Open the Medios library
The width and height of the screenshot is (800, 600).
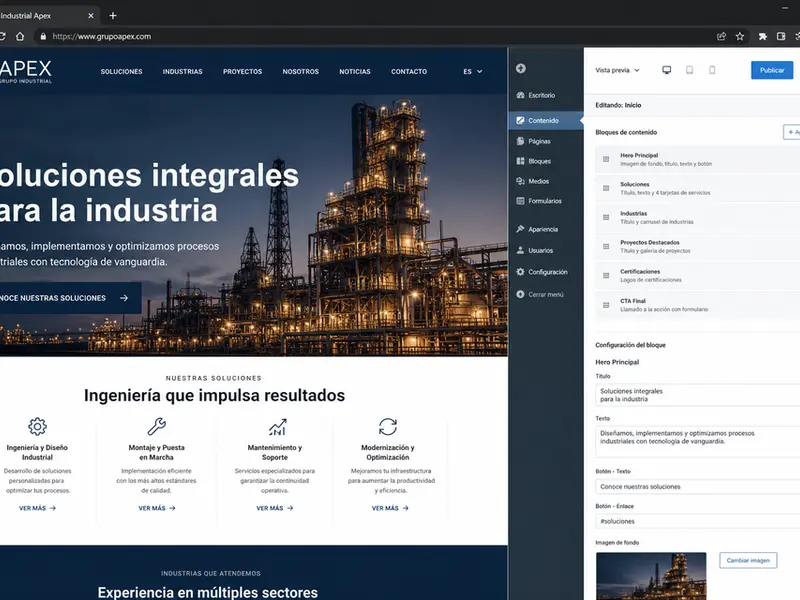(x=538, y=181)
